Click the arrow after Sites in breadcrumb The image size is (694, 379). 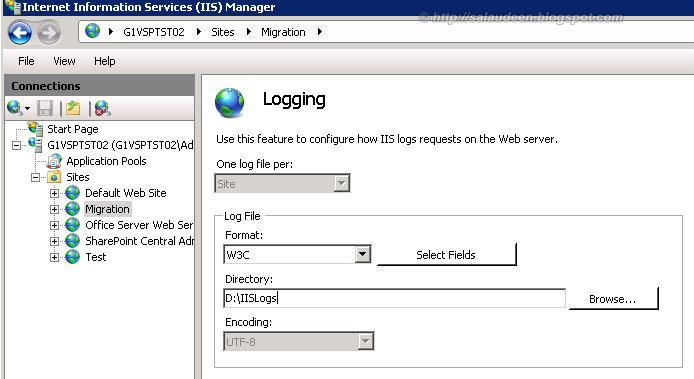pyautogui.click(x=249, y=31)
